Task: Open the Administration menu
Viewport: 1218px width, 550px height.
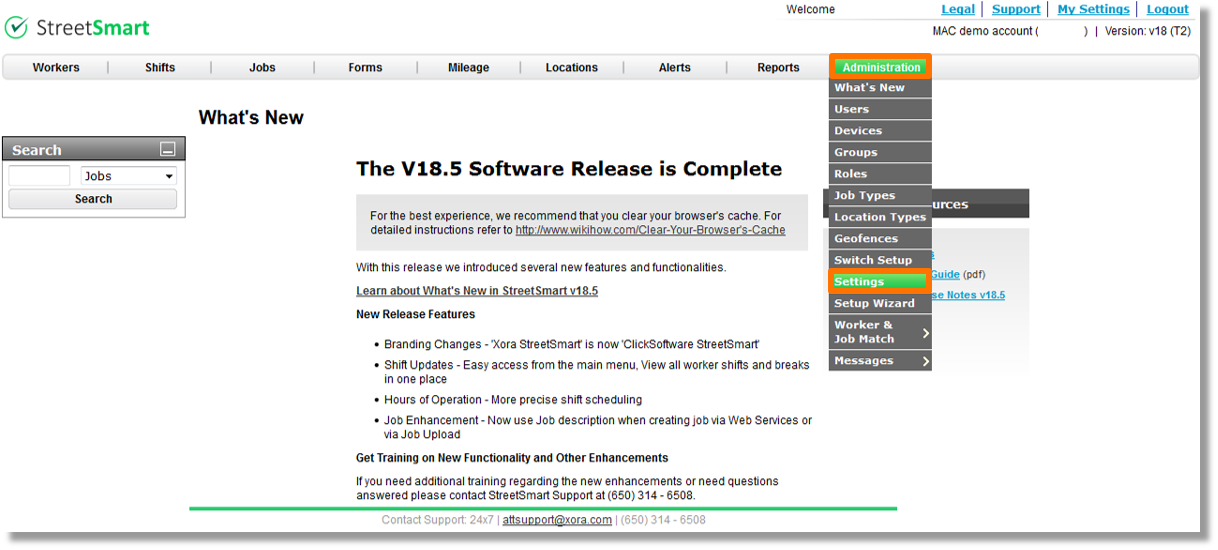Action: click(880, 67)
